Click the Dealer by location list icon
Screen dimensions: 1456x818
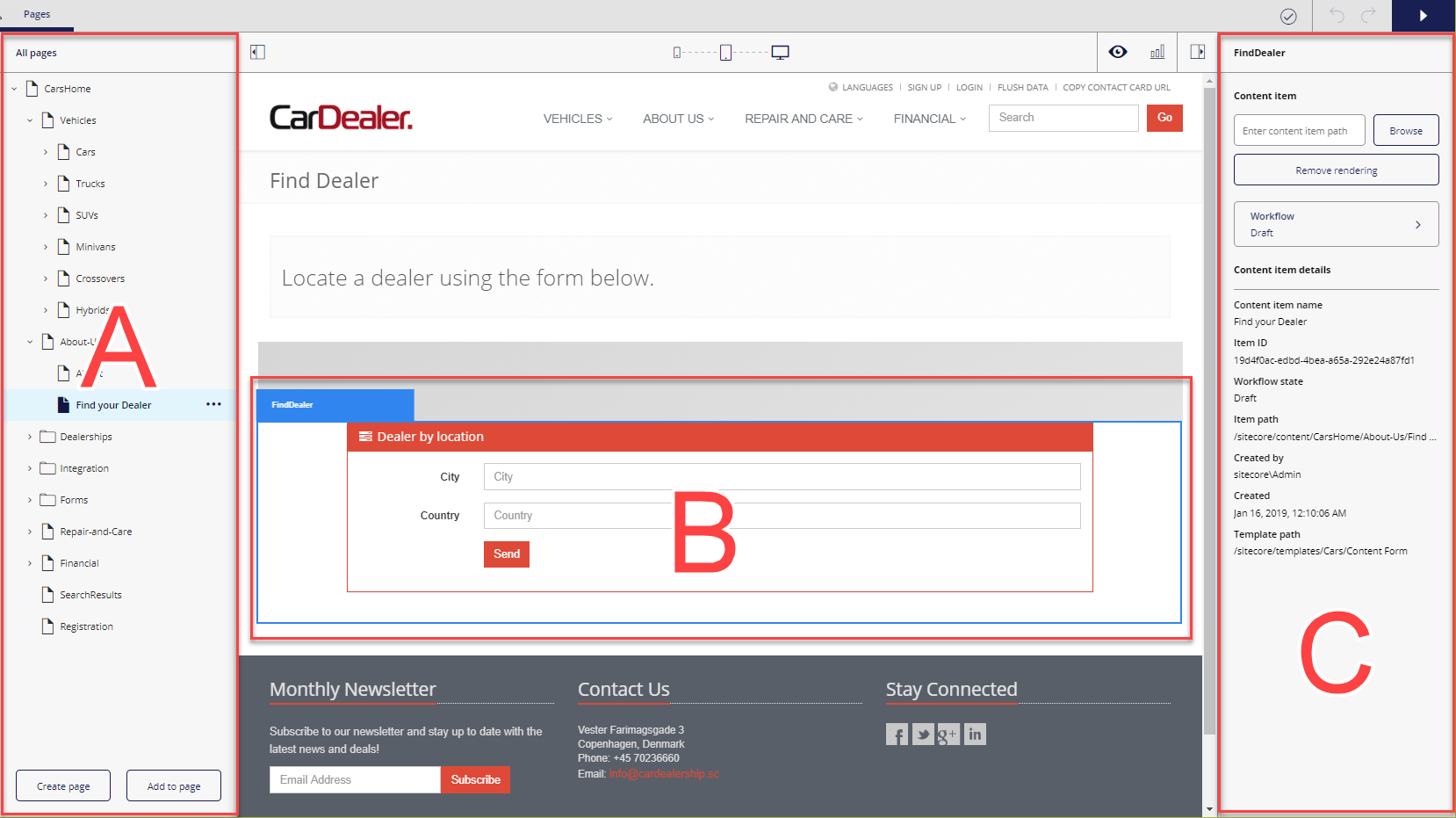click(x=365, y=437)
